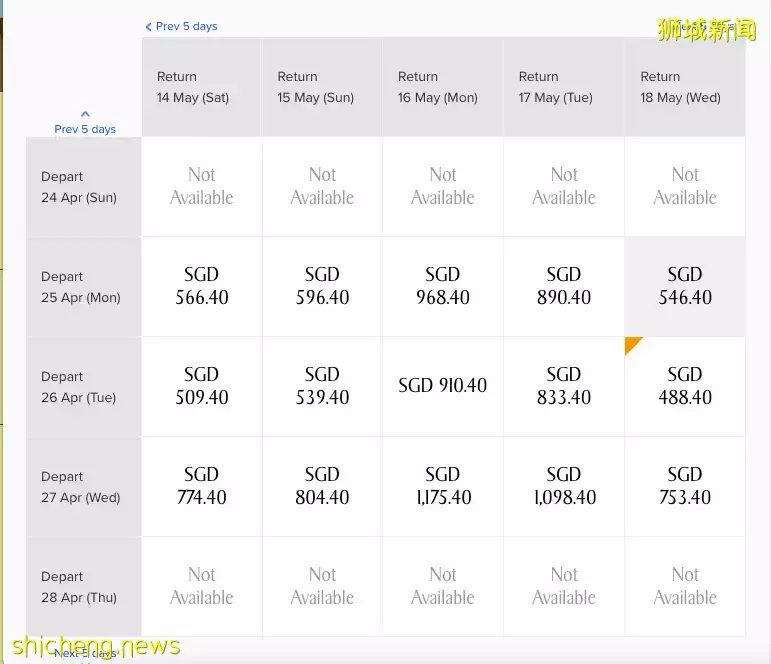Pick the SGD 509.40 fare
Viewport: 771px width, 664px height.
click(x=201, y=386)
